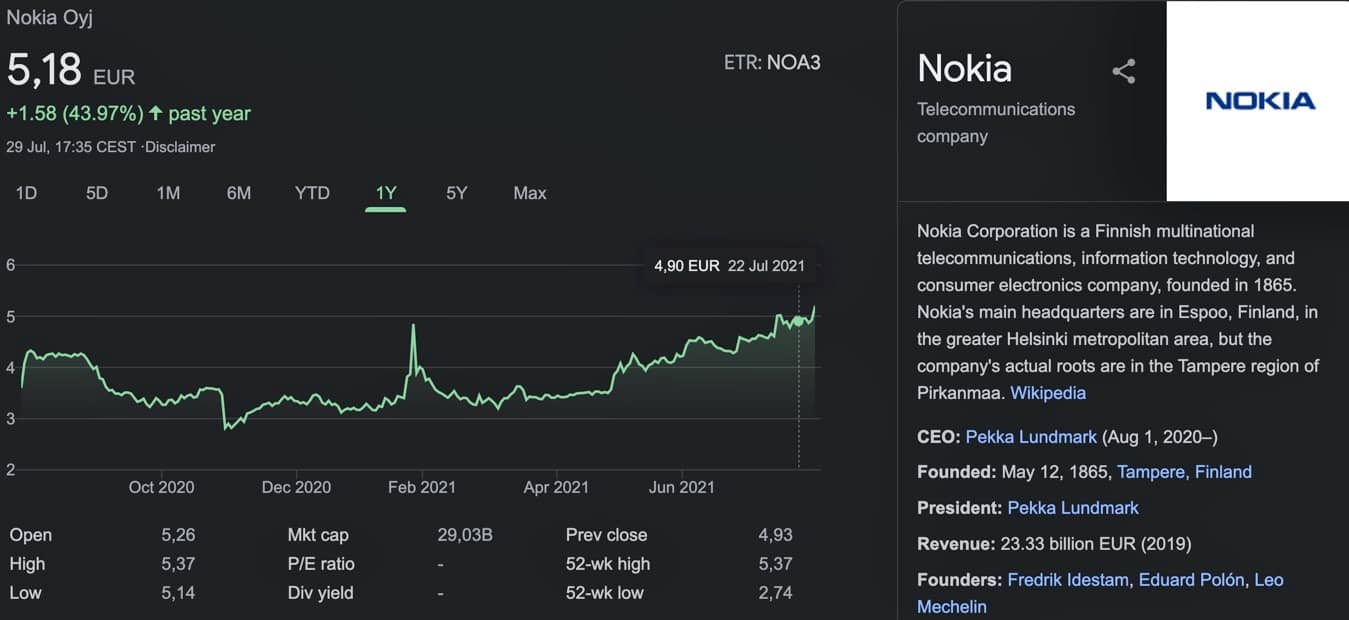
Task: Click the High value of 5,37
Action: [x=178, y=564]
